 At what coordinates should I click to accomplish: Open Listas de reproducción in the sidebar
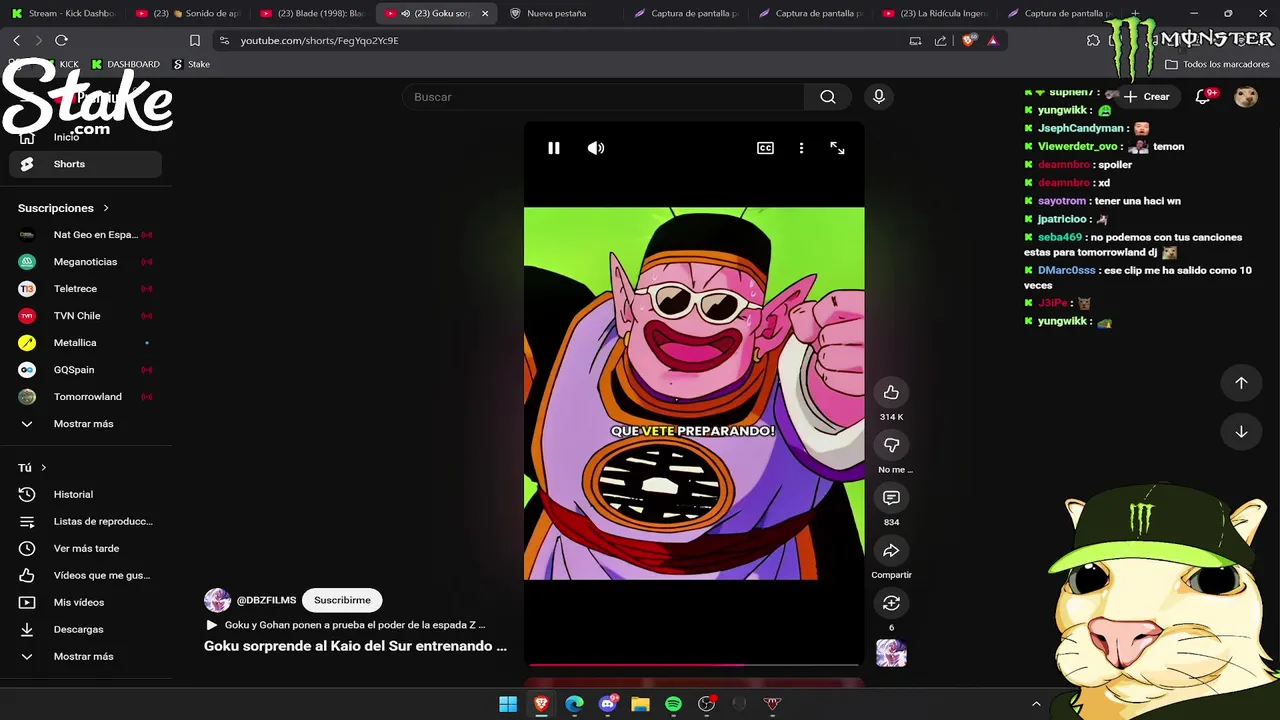pyautogui.click(x=85, y=521)
